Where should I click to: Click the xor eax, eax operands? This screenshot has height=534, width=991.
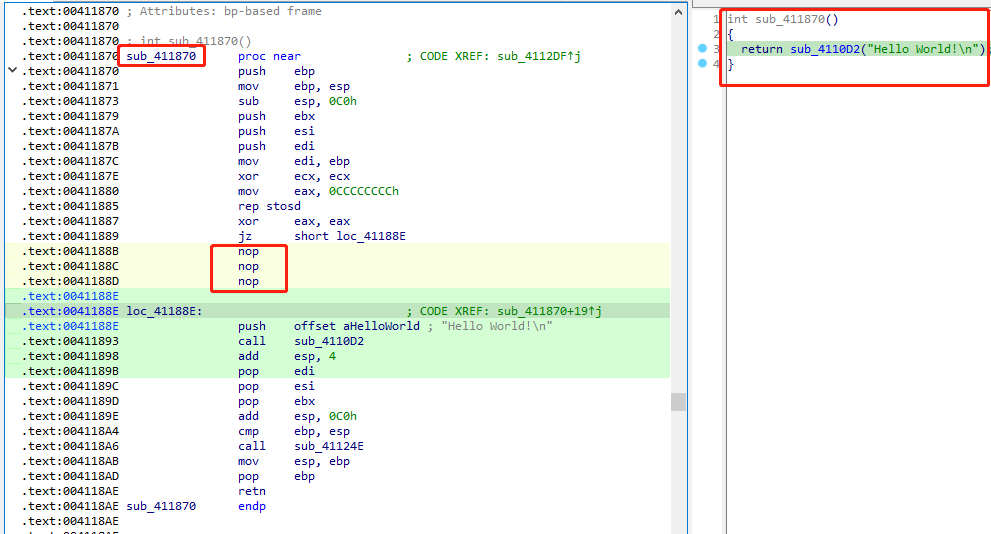click(322, 221)
